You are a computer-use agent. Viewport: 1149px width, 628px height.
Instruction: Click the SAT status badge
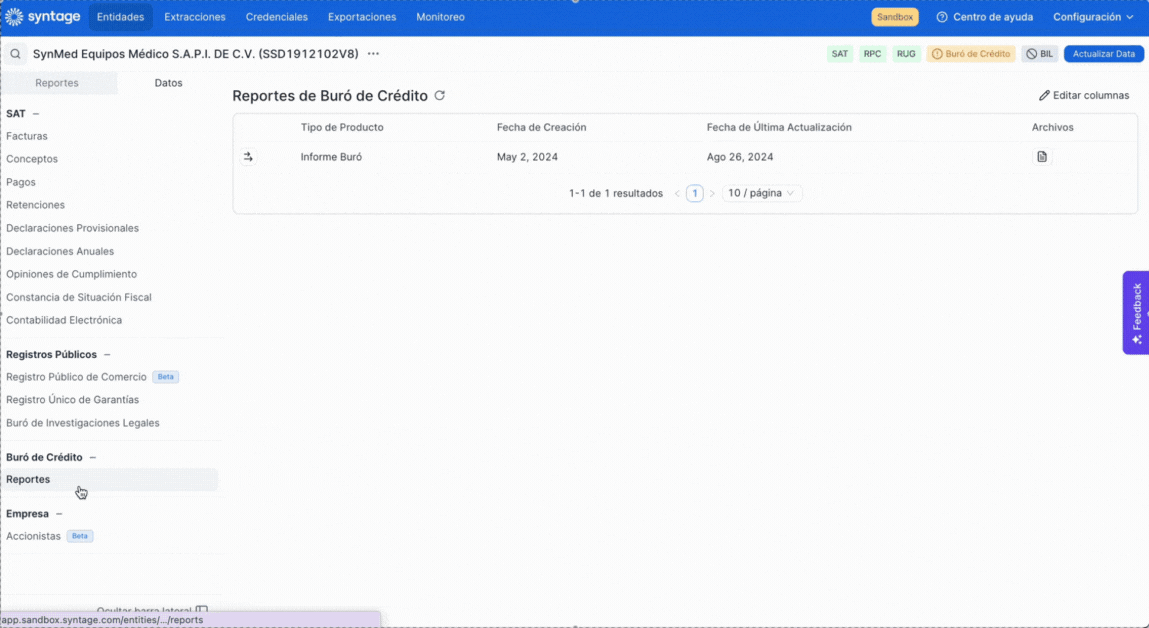pyautogui.click(x=840, y=53)
